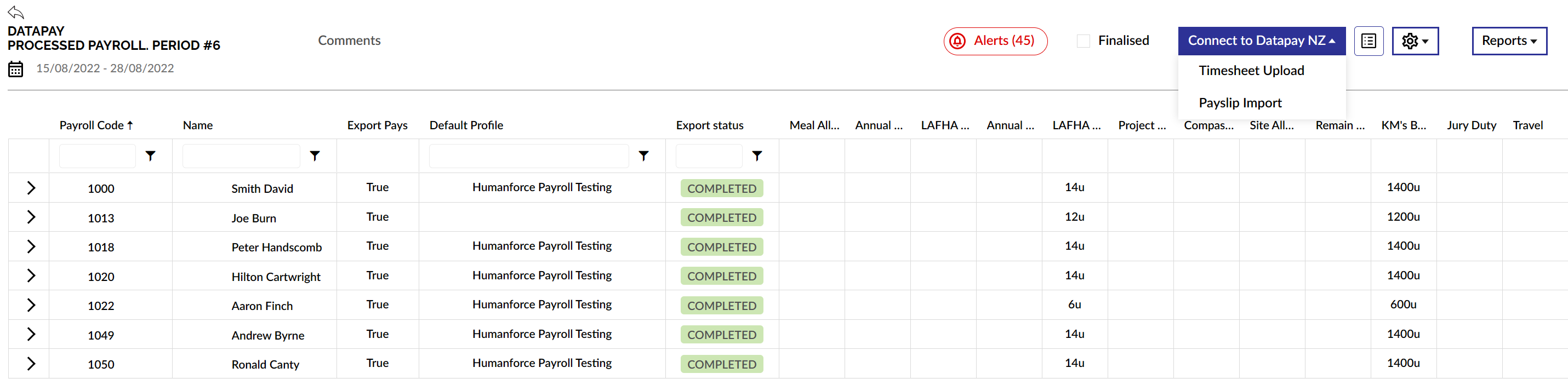Viewport: 1568px width, 379px height.
Task: Click the Remain ... column header
Action: click(x=1340, y=125)
